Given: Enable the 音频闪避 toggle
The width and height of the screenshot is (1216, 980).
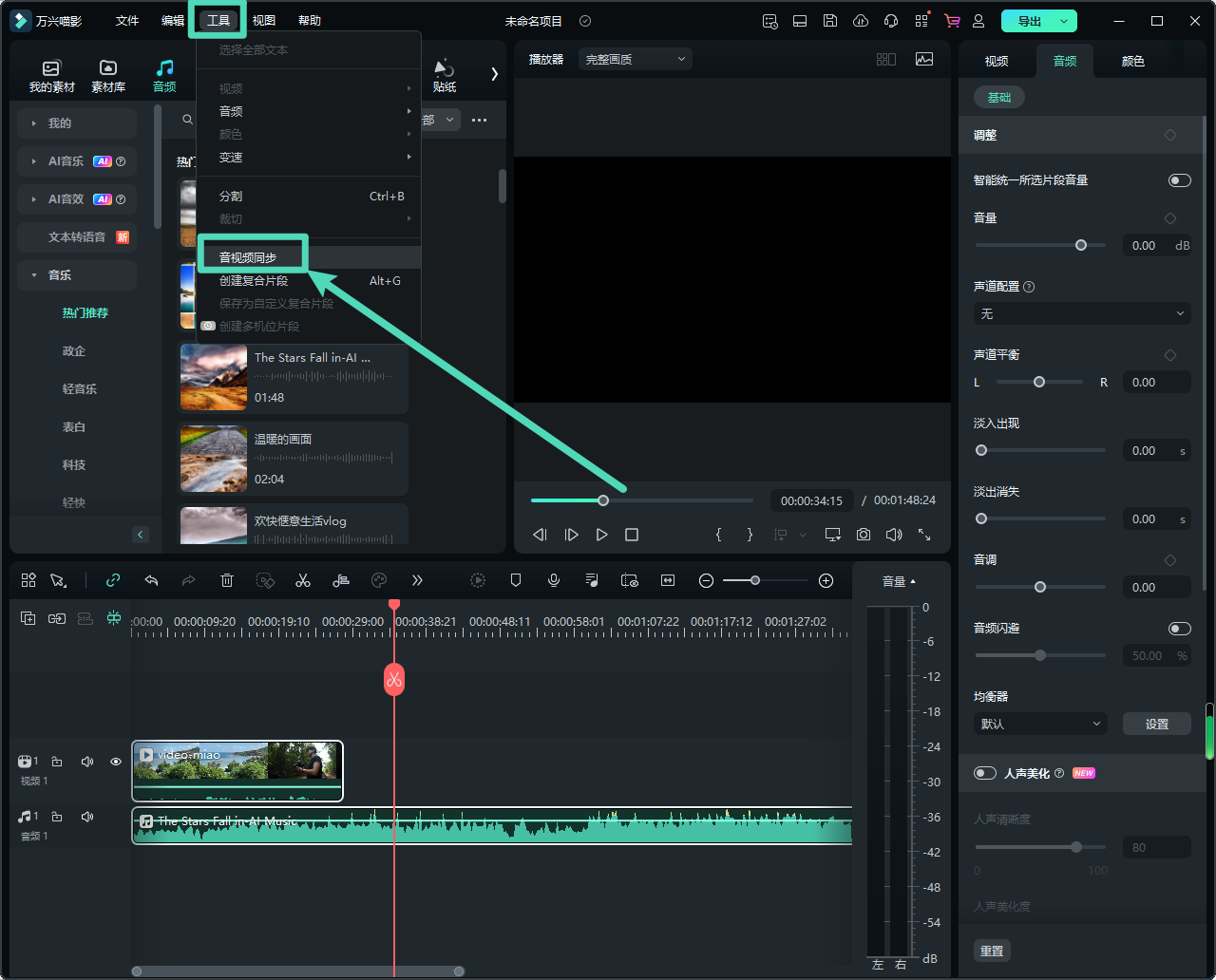Looking at the screenshot, I should (x=1179, y=629).
